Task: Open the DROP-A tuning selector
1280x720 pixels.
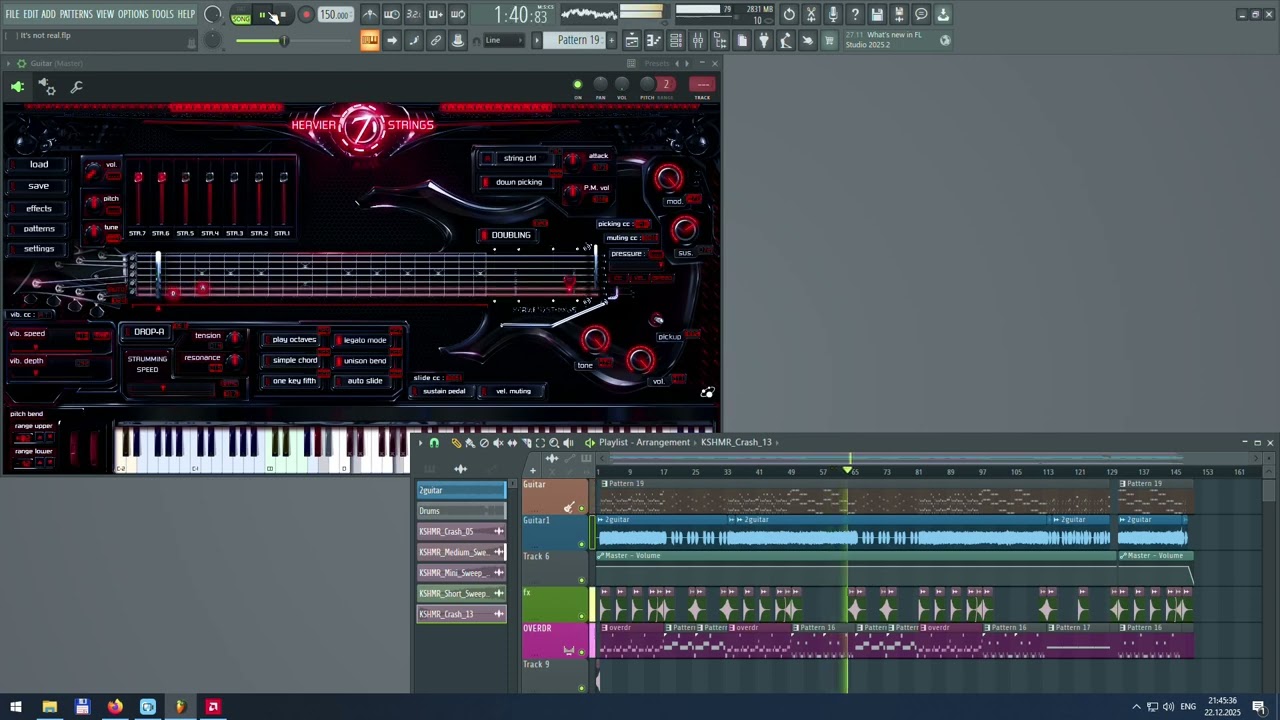Action: (149, 332)
